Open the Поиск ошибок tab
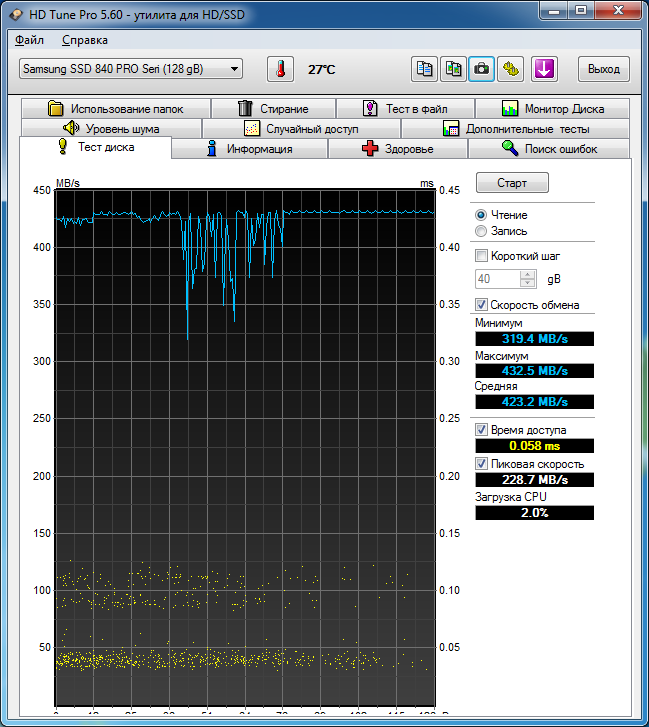The height and width of the screenshot is (727, 649). [550, 149]
